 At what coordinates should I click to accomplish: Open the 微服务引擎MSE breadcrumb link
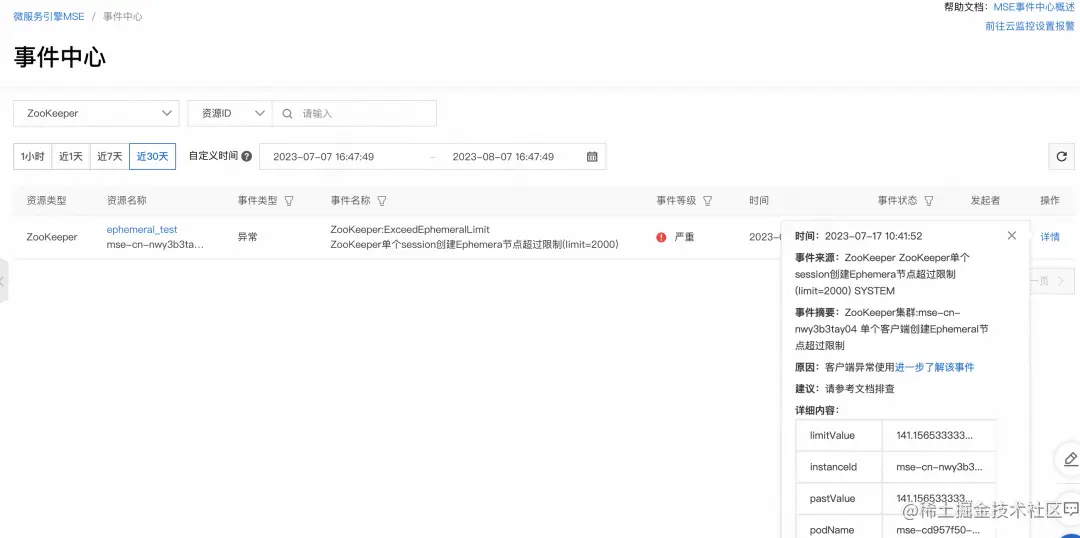[48, 16]
